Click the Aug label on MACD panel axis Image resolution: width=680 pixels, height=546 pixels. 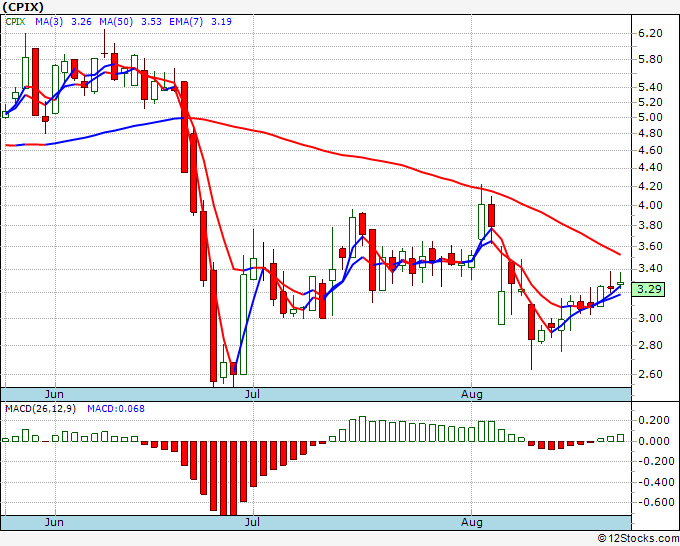[472, 522]
